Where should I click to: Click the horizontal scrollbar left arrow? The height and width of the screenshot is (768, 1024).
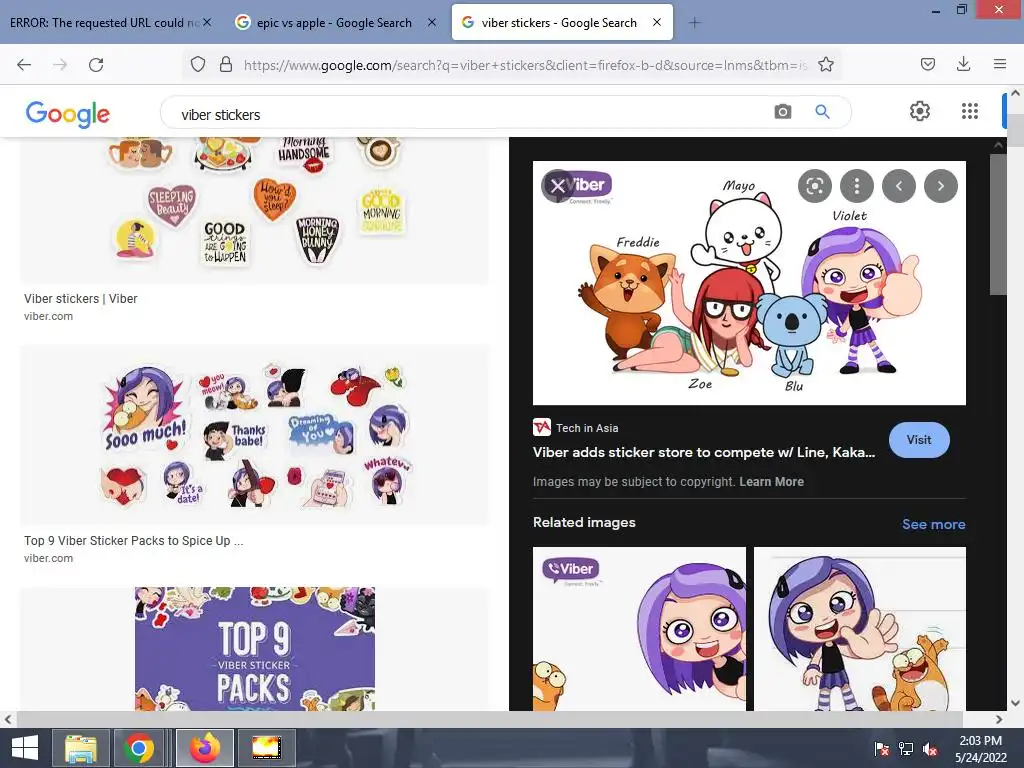coord(7,719)
